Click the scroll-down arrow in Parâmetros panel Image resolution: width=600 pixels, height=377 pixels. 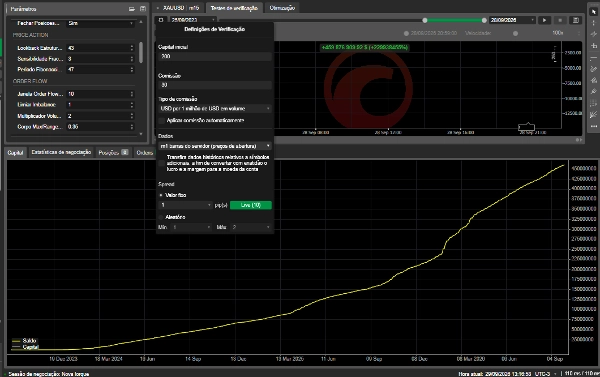141,134
